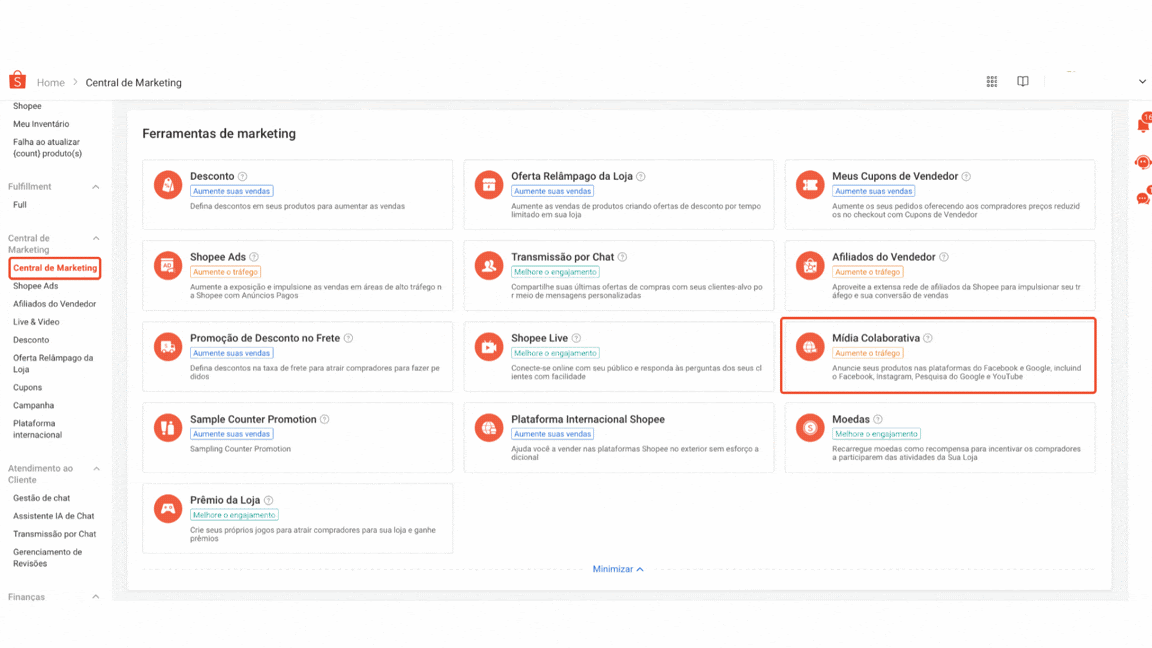Select the Shopee Live camera icon
Viewport: 1152px width, 648px height.
488,346
